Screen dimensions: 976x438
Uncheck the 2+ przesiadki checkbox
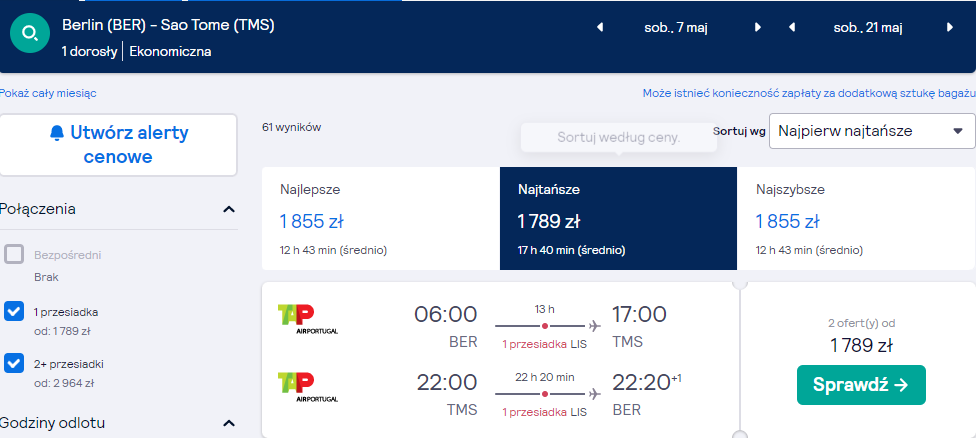coord(14,363)
